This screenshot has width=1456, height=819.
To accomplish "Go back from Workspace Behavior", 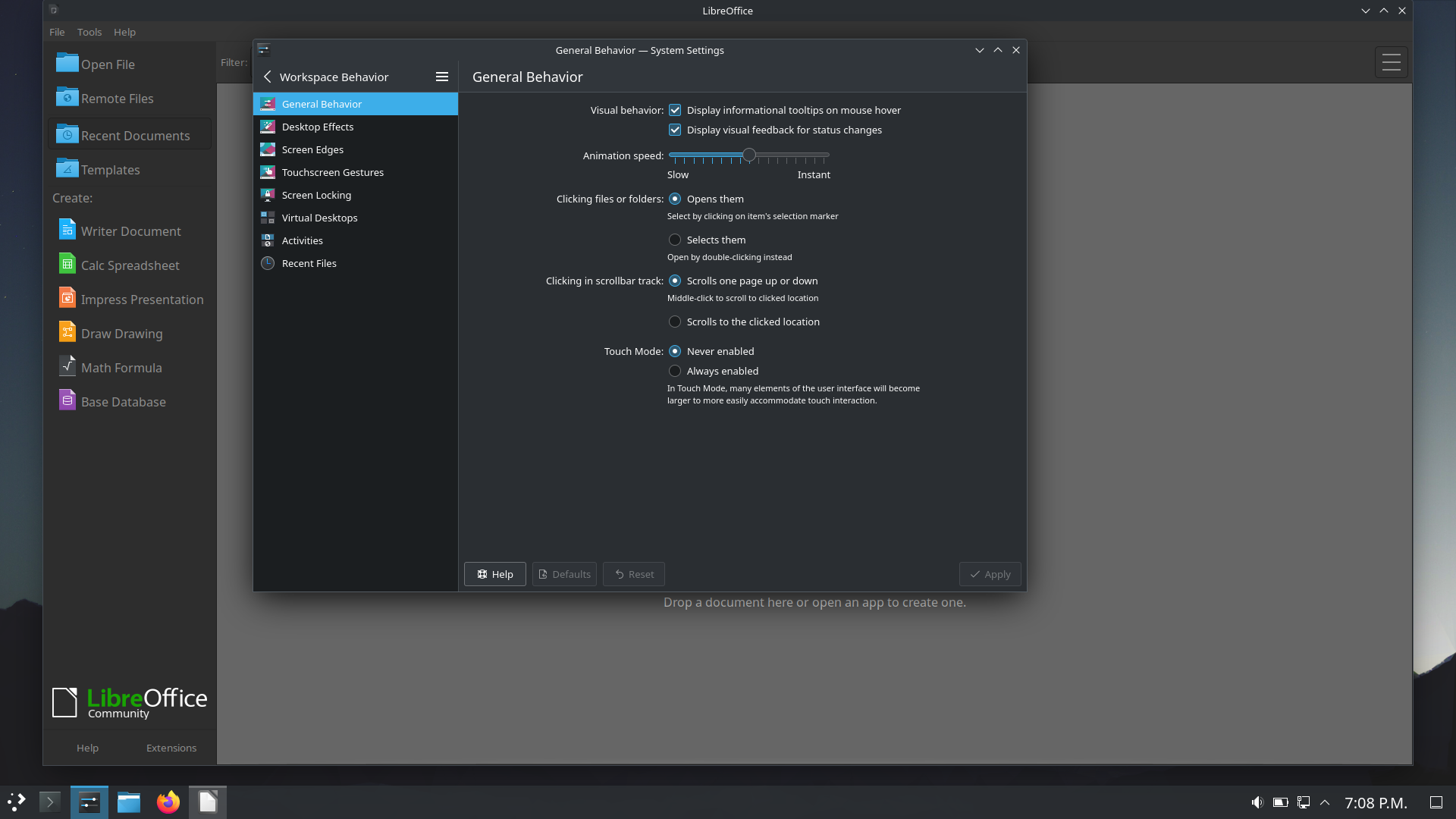I will (267, 77).
